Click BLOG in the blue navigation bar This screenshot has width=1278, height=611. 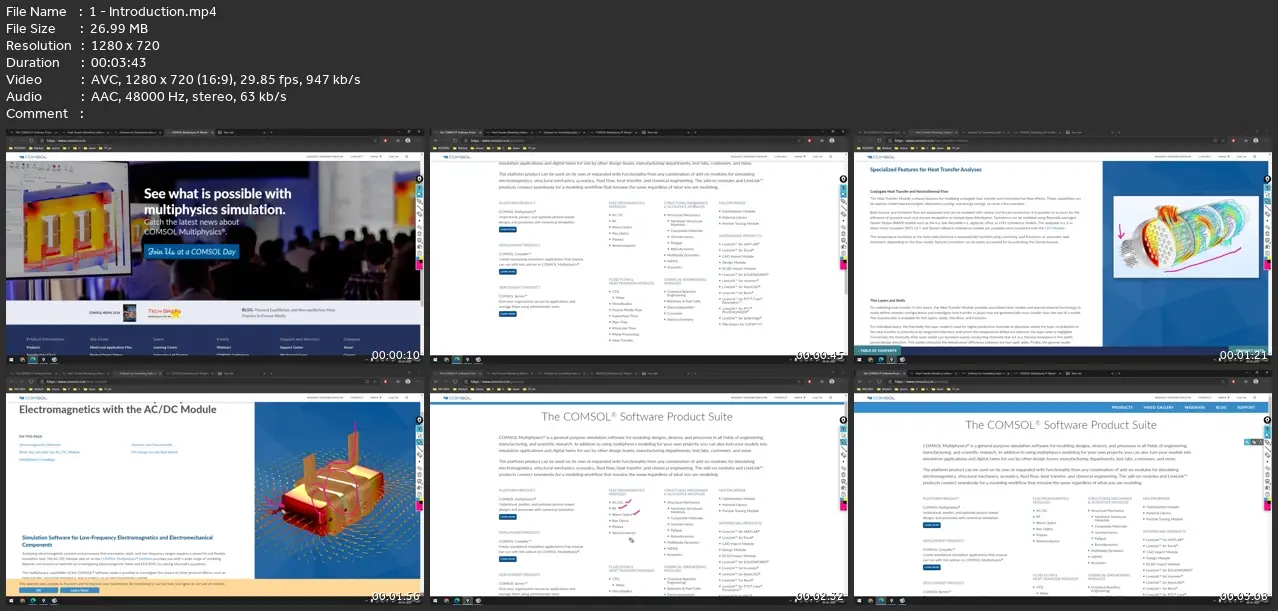coord(1221,407)
